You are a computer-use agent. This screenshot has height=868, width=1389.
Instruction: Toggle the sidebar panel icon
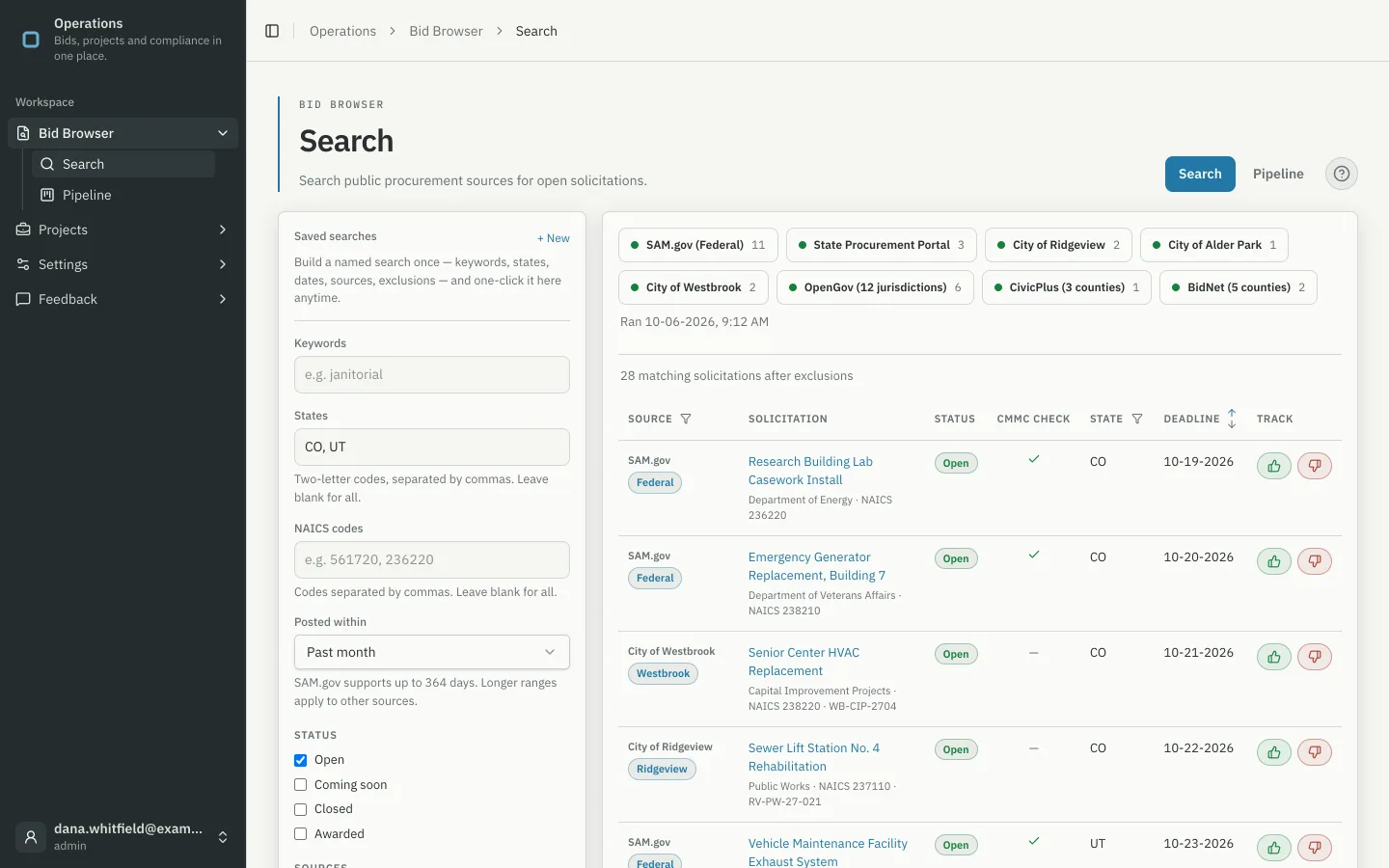pyautogui.click(x=272, y=31)
